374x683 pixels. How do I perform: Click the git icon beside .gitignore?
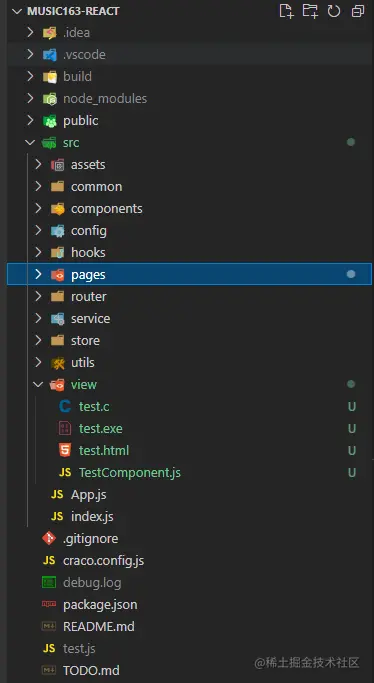tap(49, 538)
